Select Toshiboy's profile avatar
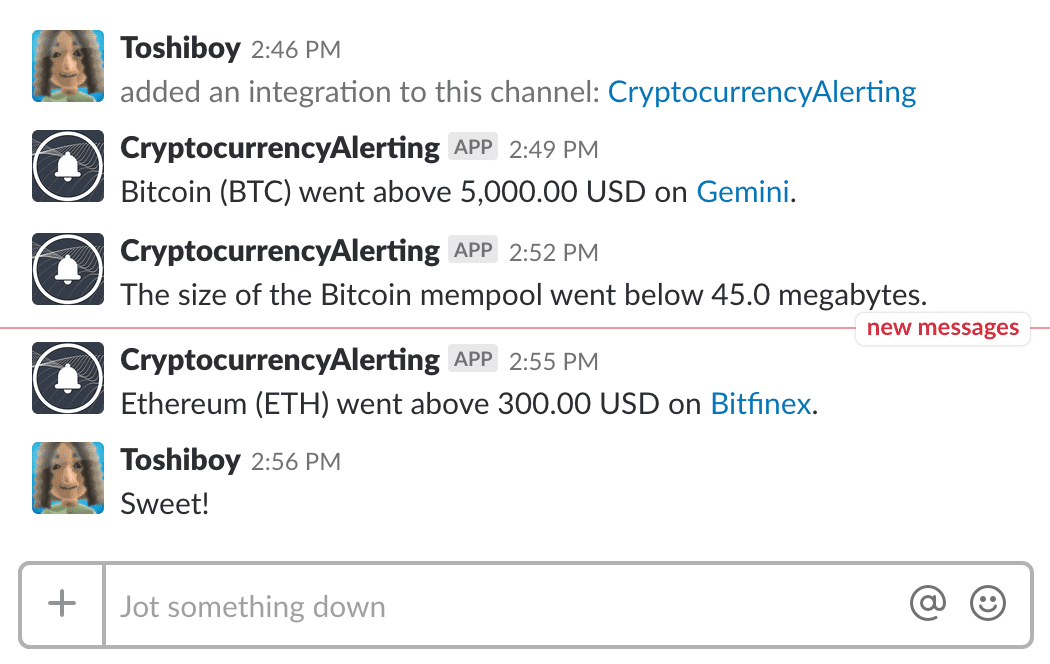 coord(67,65)
